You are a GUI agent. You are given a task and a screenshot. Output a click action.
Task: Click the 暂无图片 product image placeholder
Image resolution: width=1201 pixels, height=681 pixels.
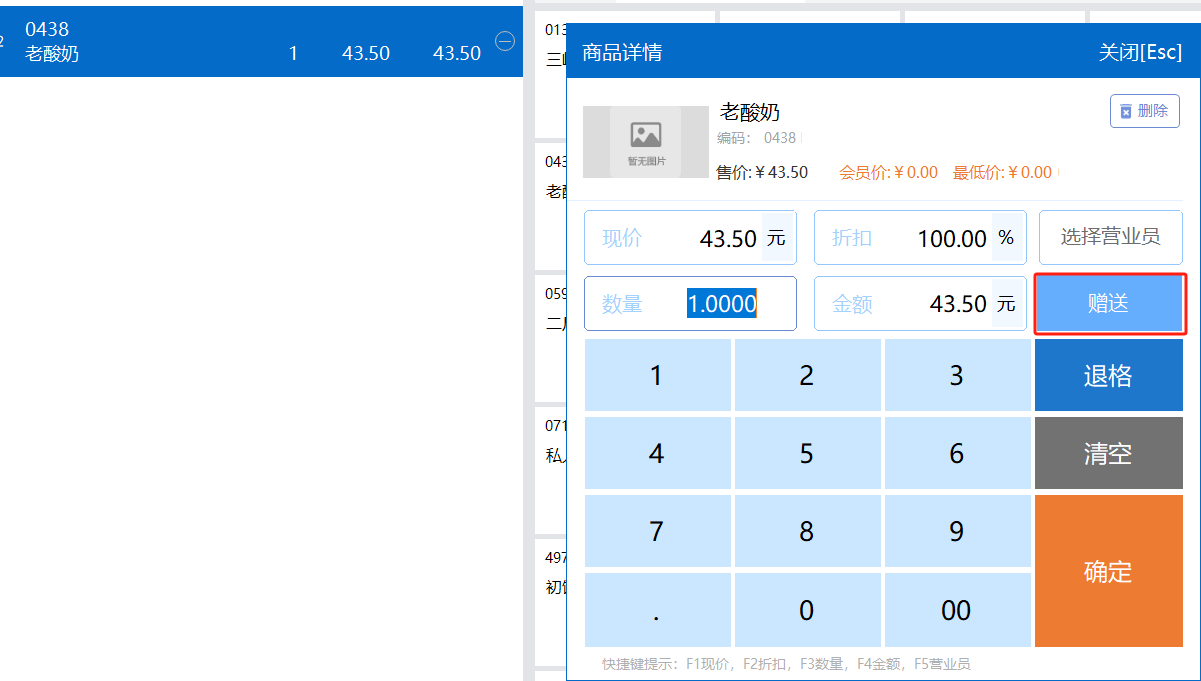[x=646, y=142]
